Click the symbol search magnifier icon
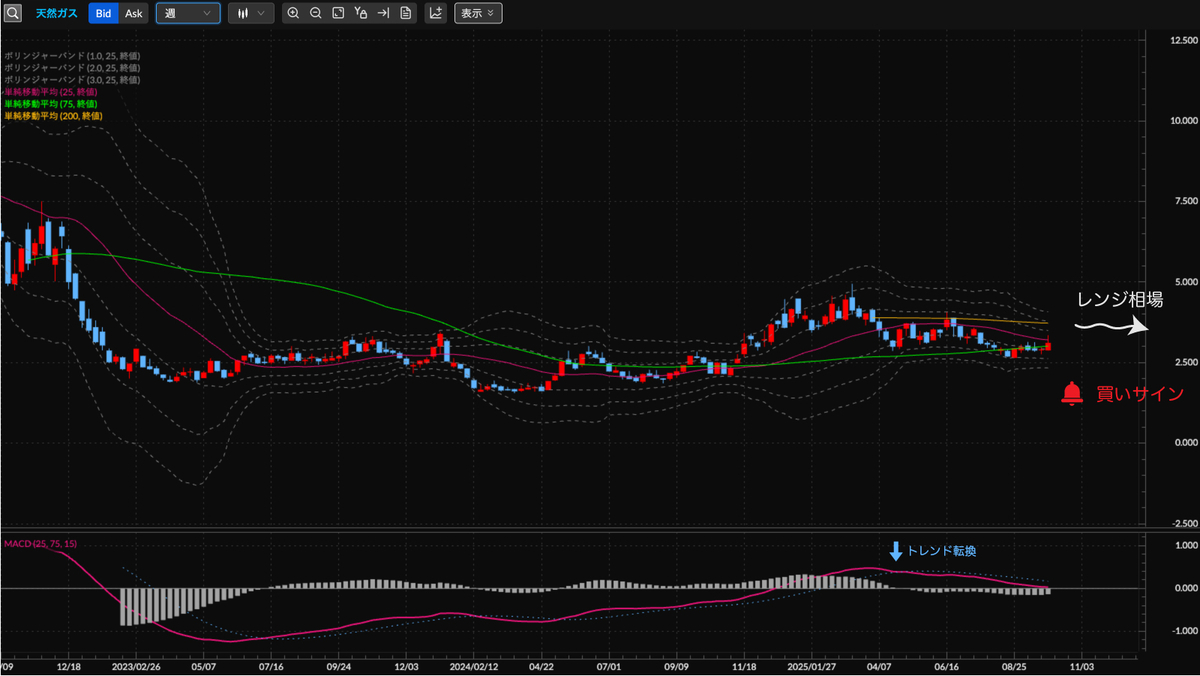 point(12,13)
